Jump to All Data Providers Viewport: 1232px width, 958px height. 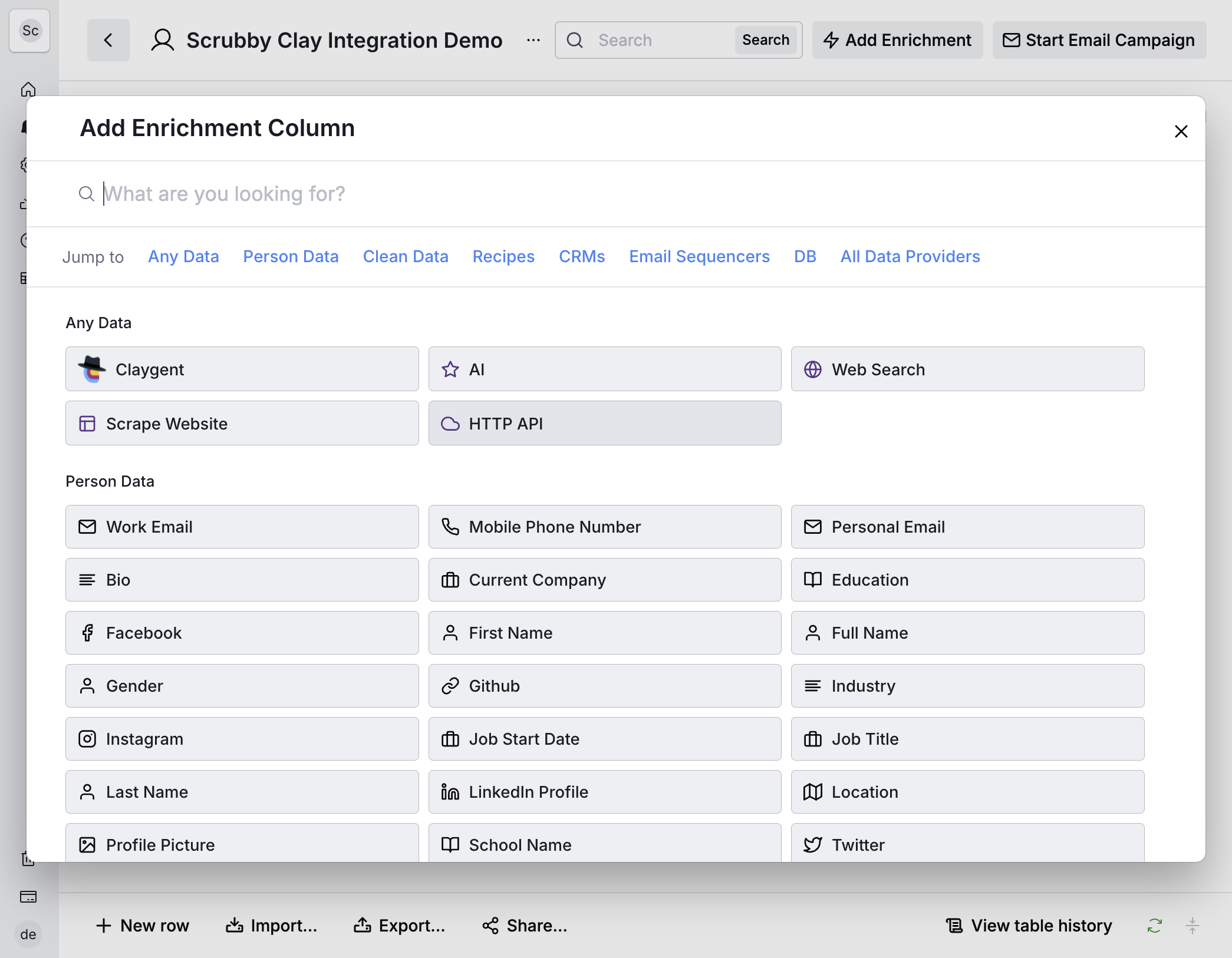[x=910, y=256]
